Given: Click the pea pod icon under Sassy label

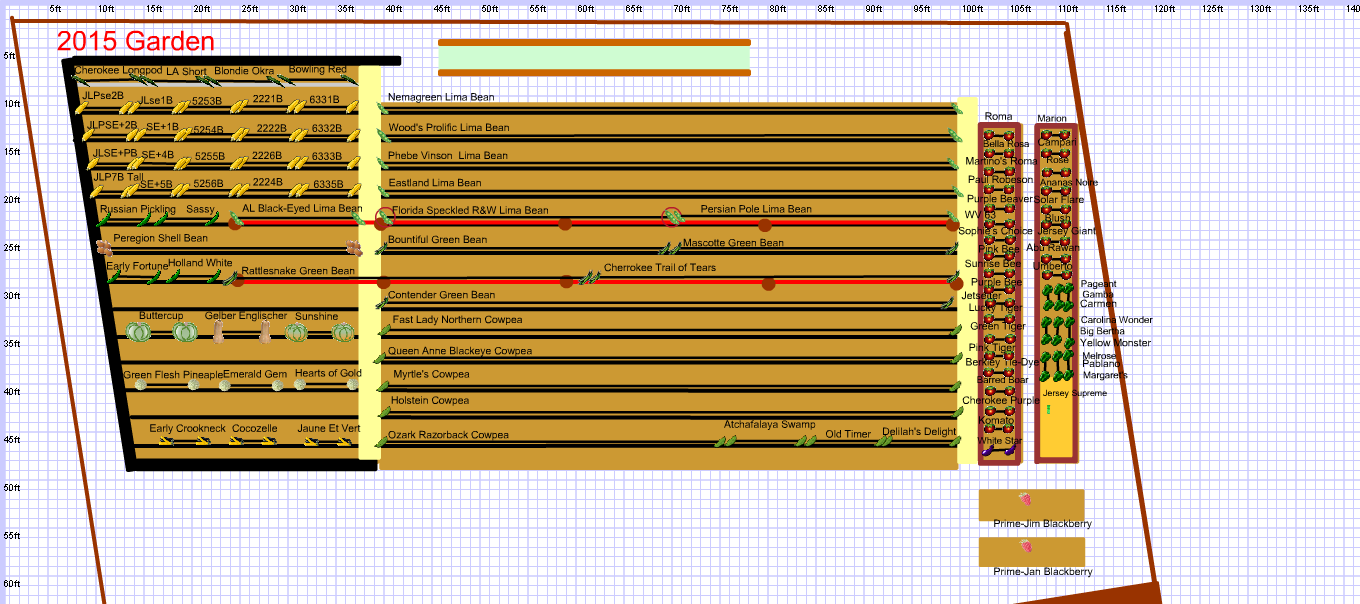Looking at the screenshot, I should [x=211, y=220].
